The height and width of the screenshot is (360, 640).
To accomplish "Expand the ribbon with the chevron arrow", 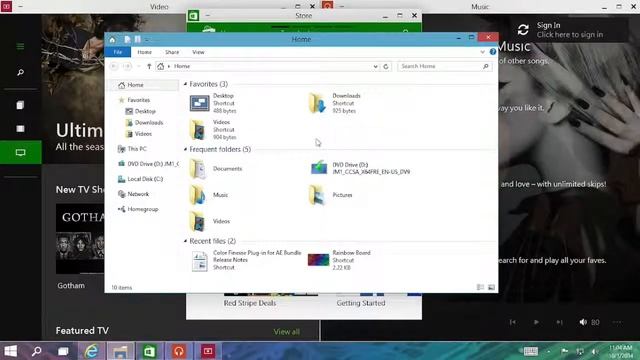I will point(482,52).
